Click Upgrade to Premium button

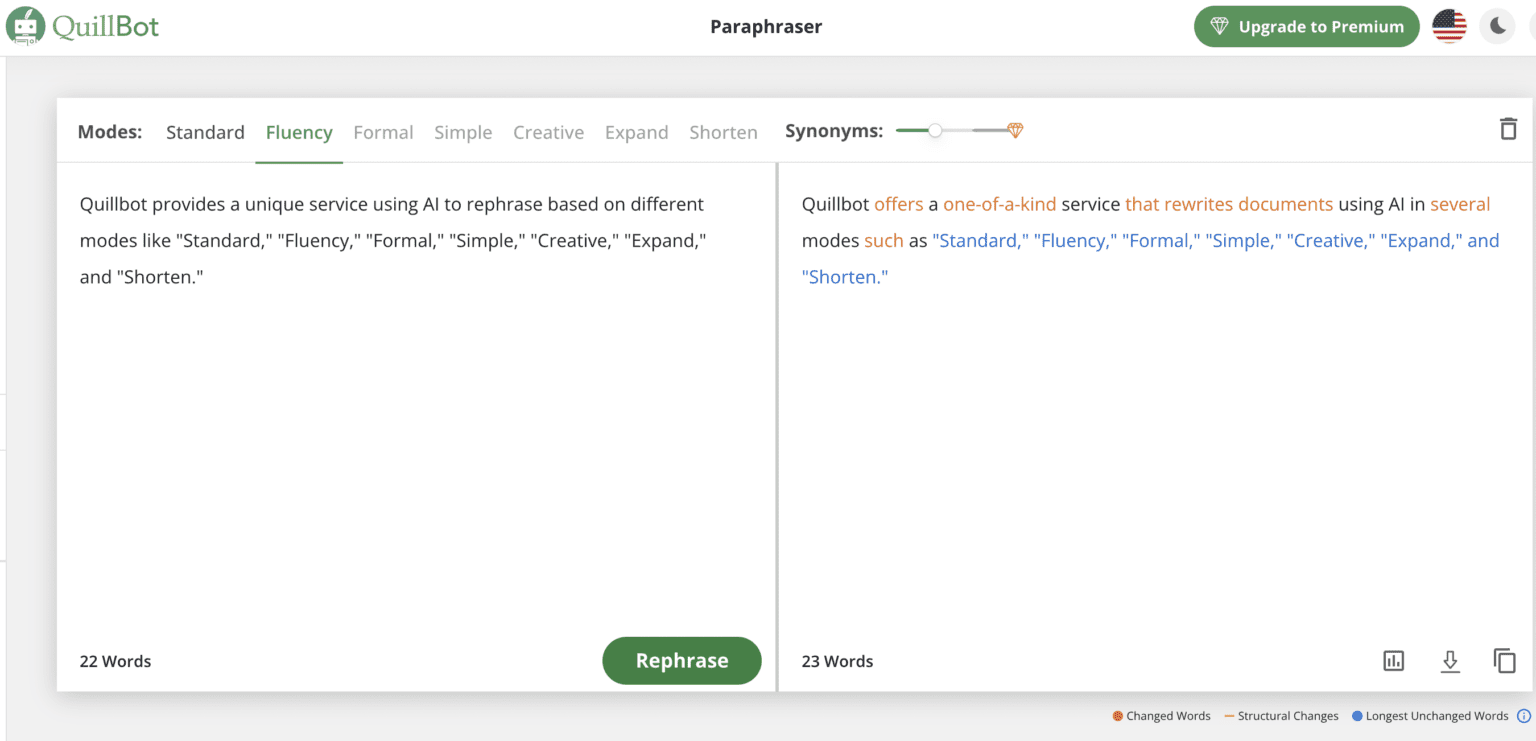pos(1306,27)
